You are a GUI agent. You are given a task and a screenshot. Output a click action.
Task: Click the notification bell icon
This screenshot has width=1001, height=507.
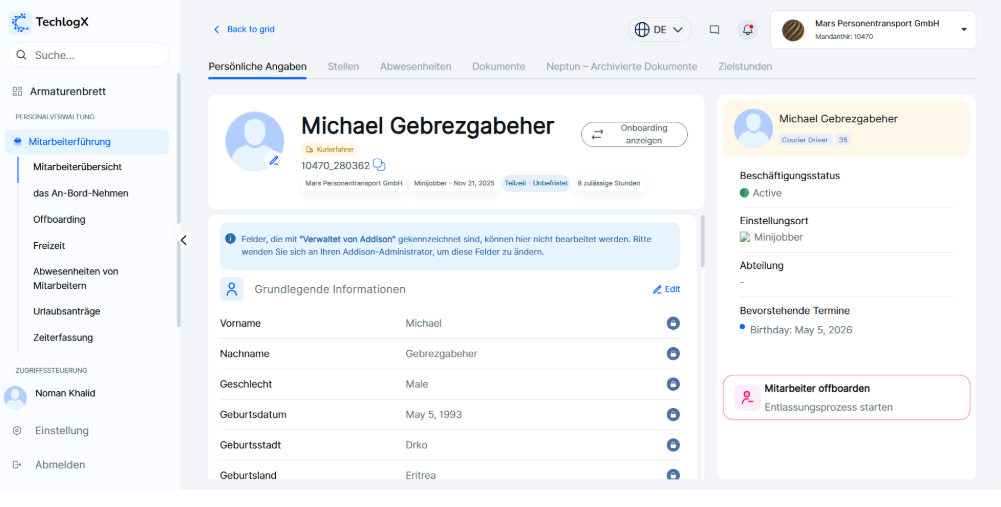(748, 30)
